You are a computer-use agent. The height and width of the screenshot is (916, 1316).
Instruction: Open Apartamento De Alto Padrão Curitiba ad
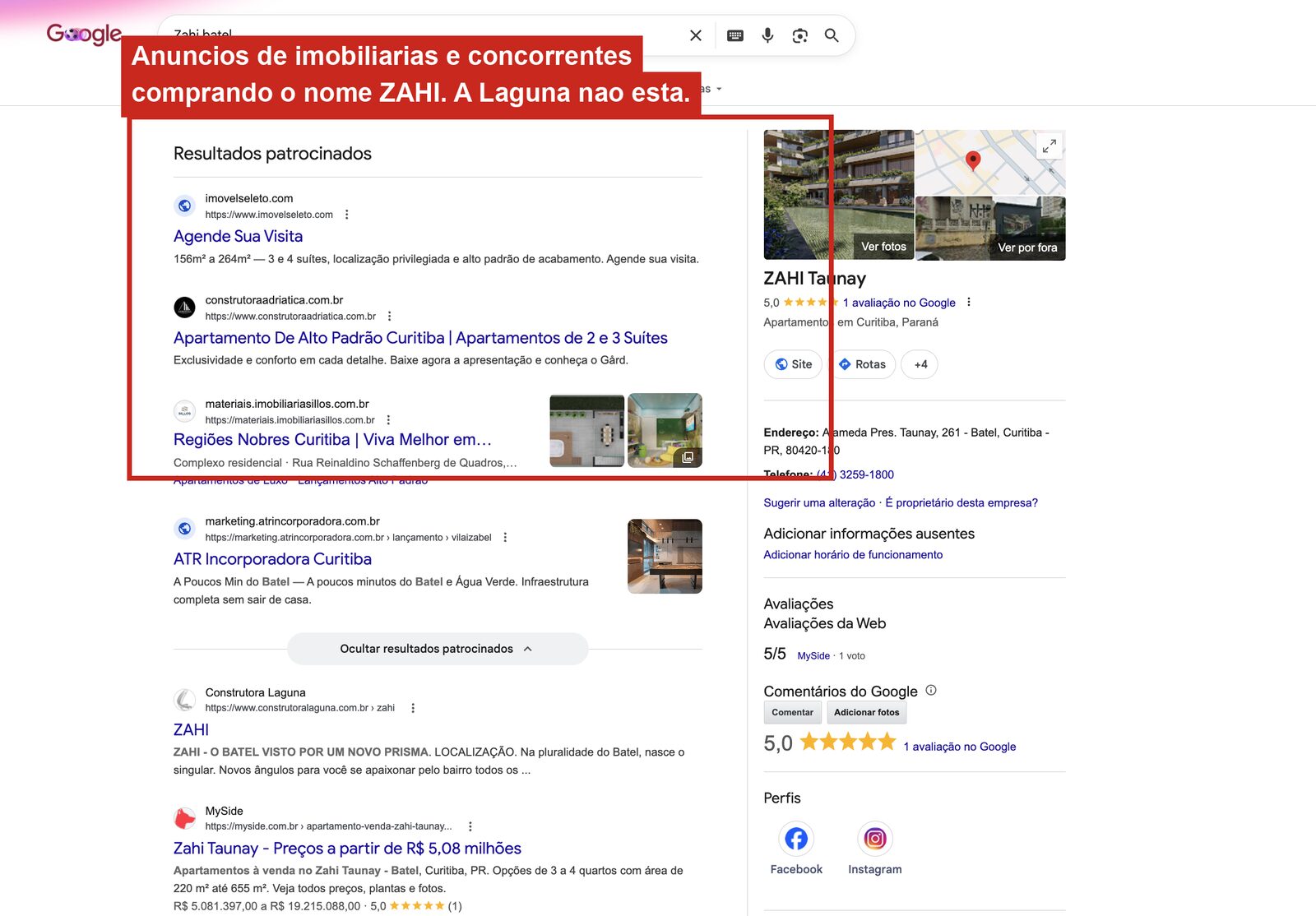(x=420, y=338)
